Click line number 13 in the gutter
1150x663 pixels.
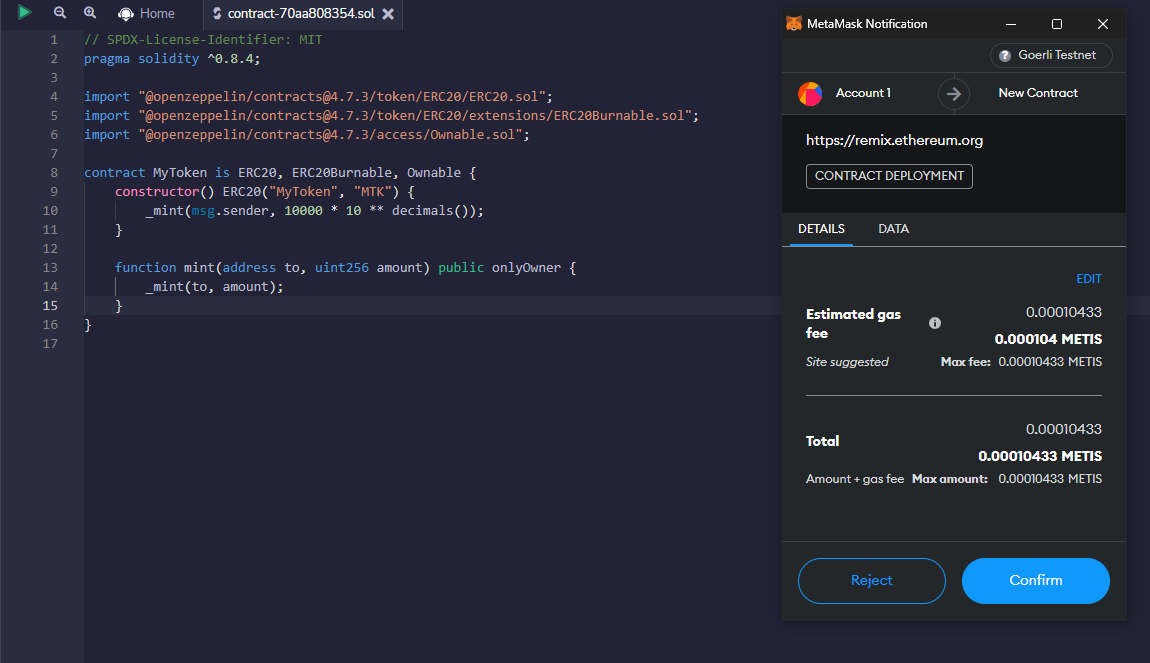(50, 268)
